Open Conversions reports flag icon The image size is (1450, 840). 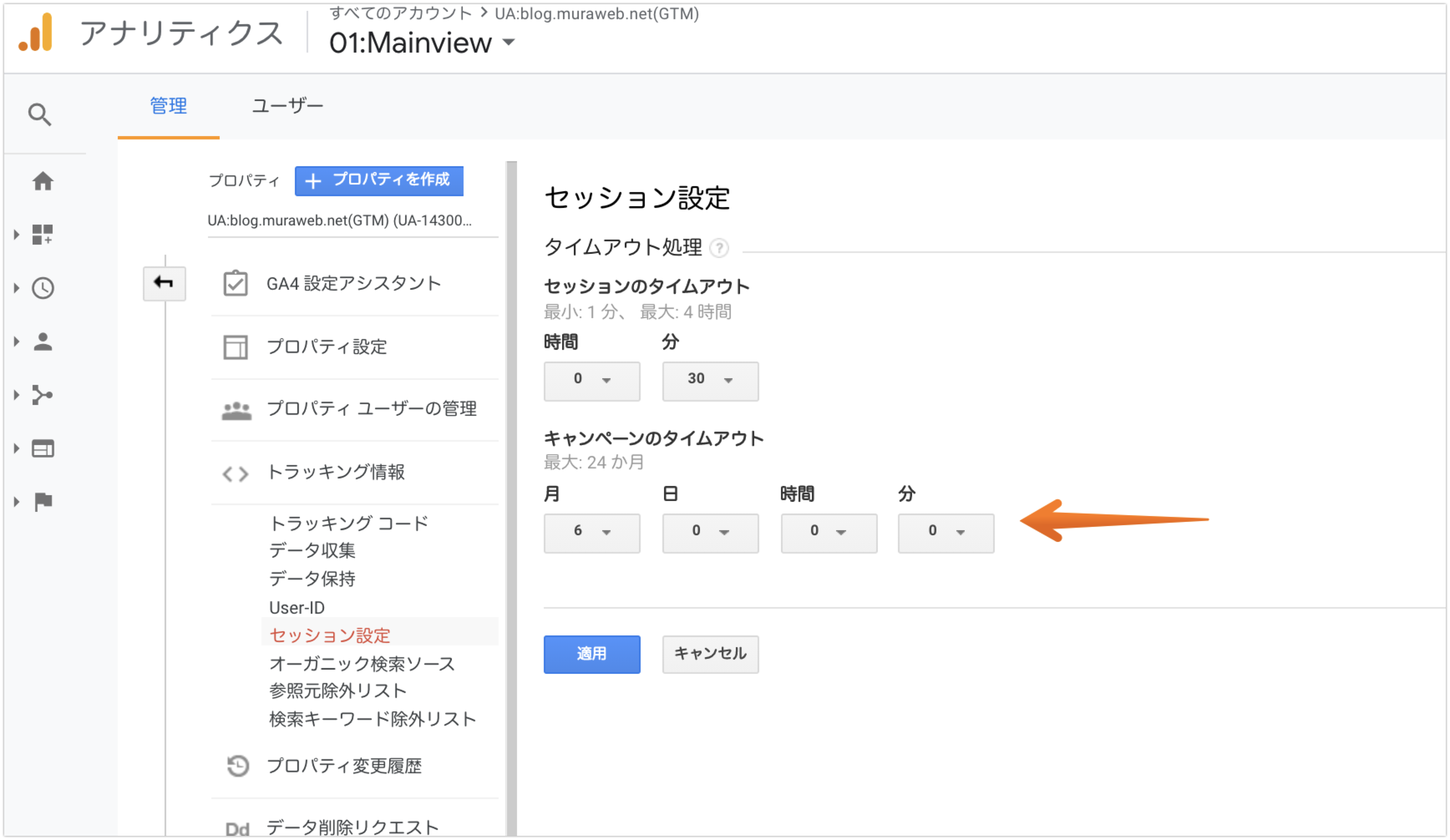[x=43, y=502]
